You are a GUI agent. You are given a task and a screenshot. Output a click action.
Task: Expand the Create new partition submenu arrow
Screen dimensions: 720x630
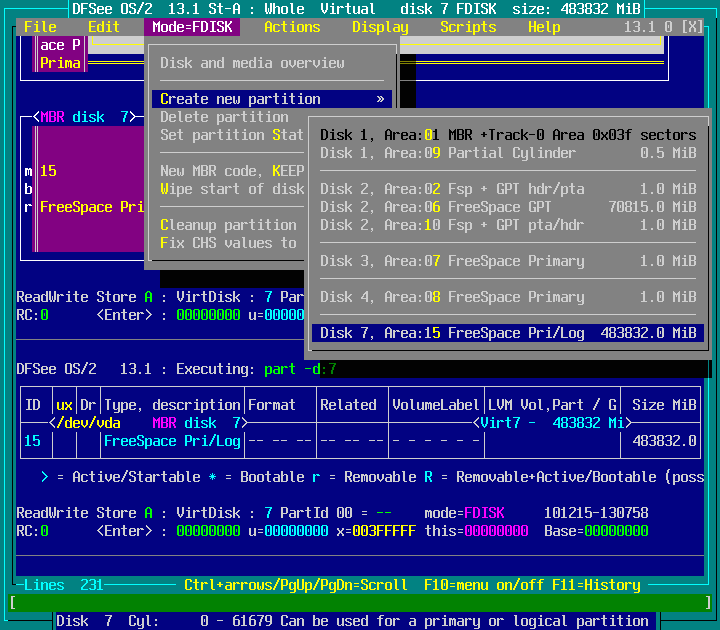pos(380,99)
